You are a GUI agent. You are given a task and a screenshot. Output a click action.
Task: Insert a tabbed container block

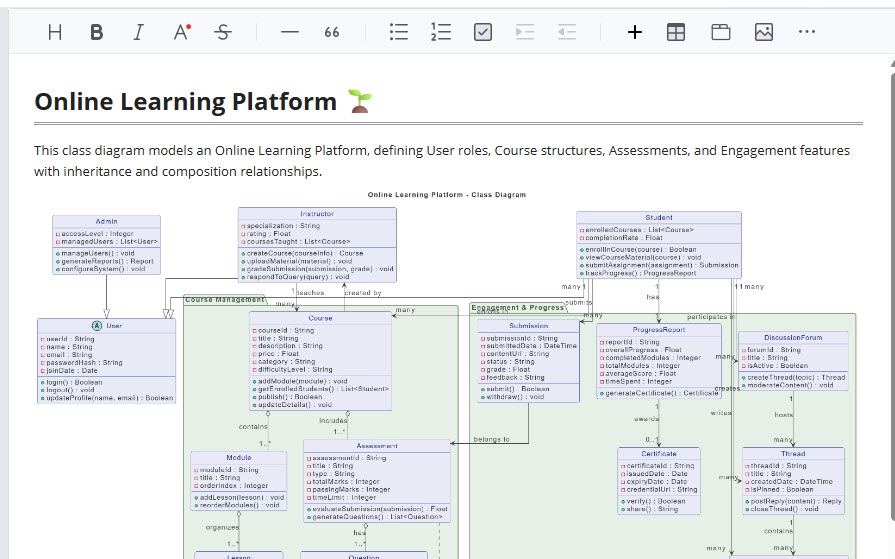(720, 32)
